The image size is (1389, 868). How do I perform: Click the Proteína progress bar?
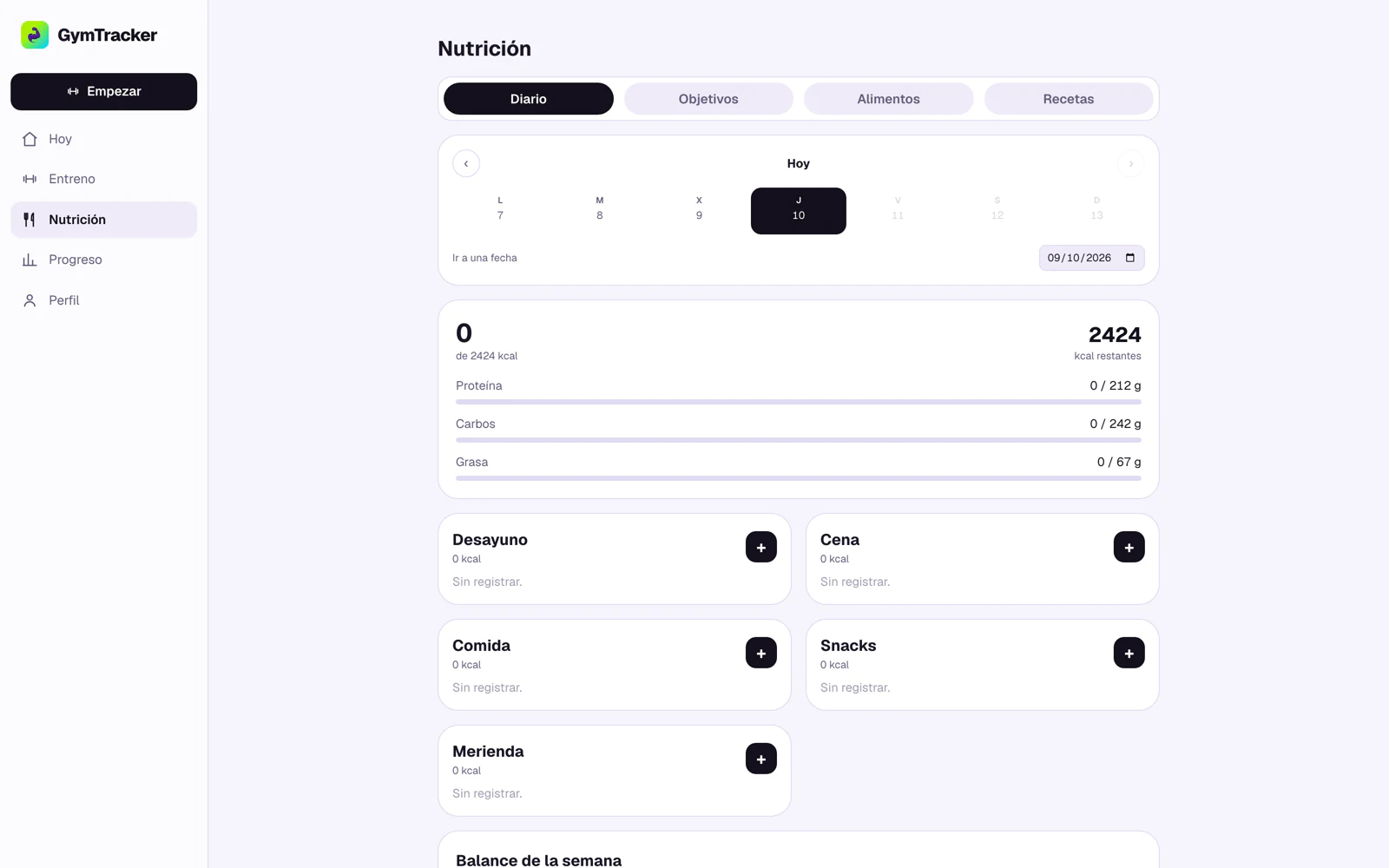799,402
